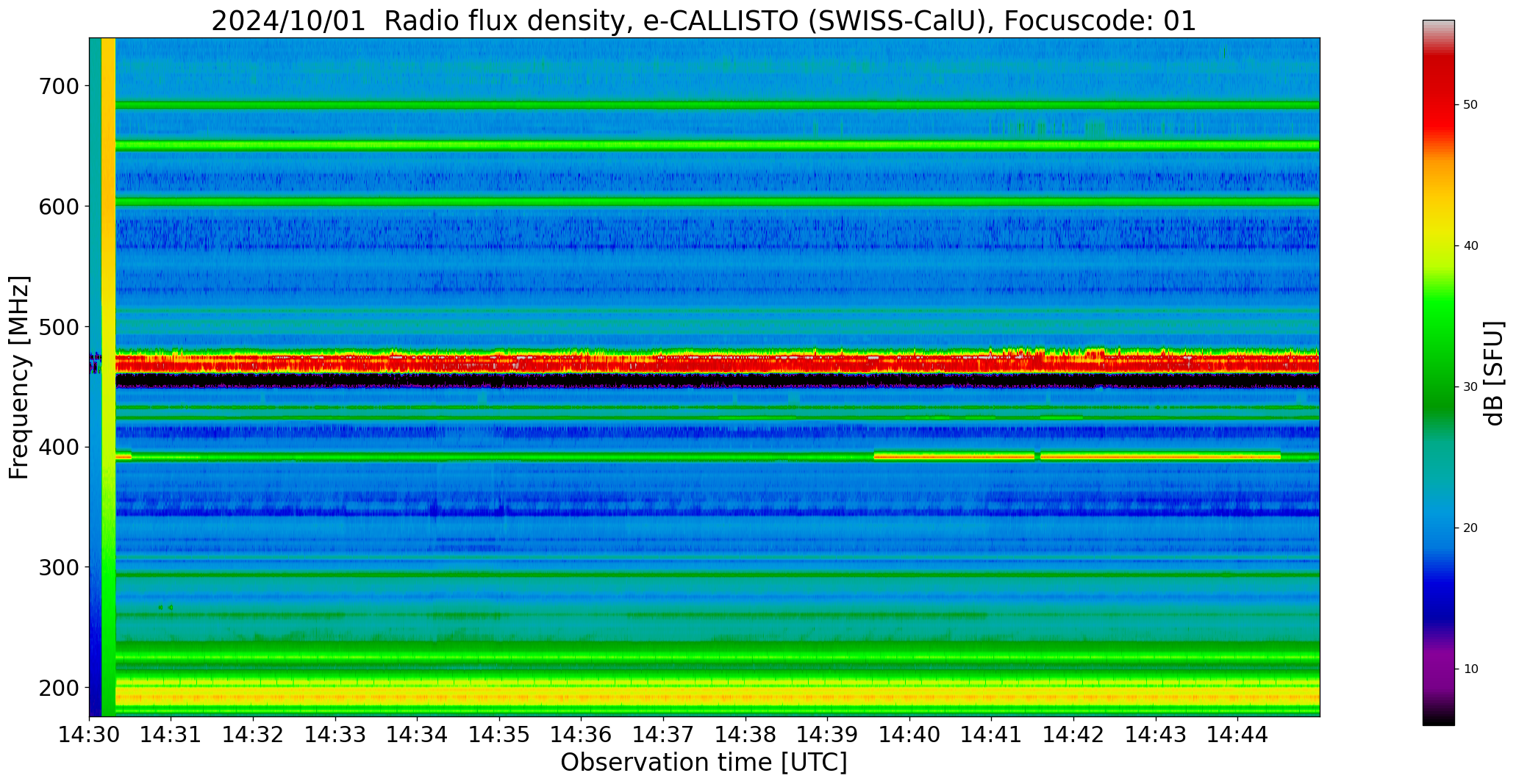Select the 14:33 time tick label
Screen dimensions: 1516x784
[336, 735]
